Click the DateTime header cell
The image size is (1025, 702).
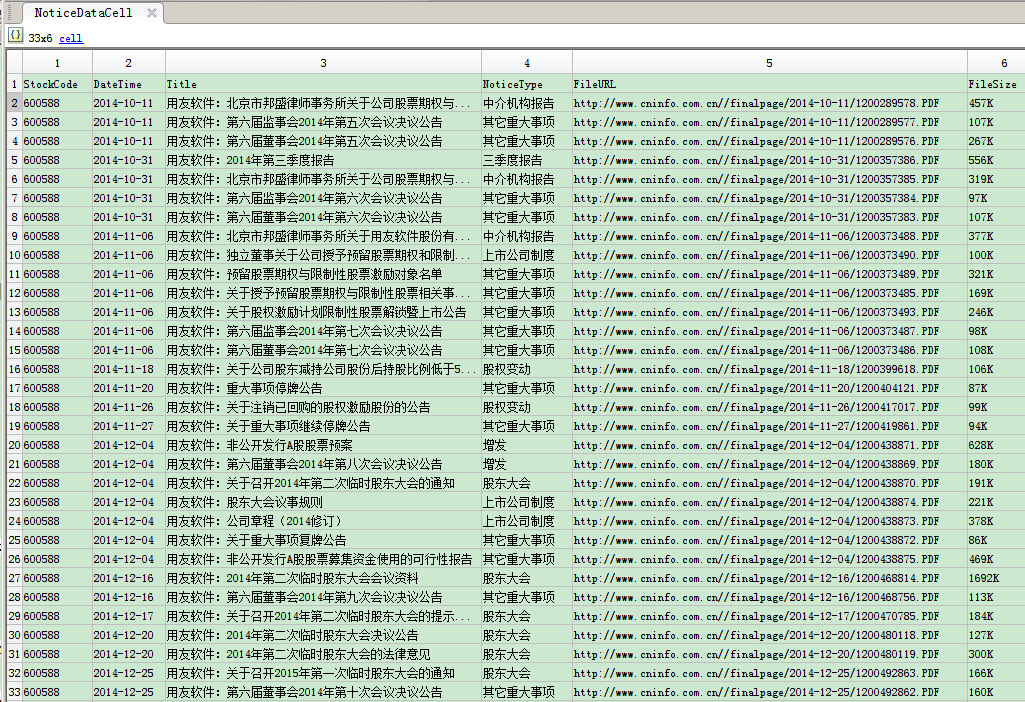click(x=129, y=84)
